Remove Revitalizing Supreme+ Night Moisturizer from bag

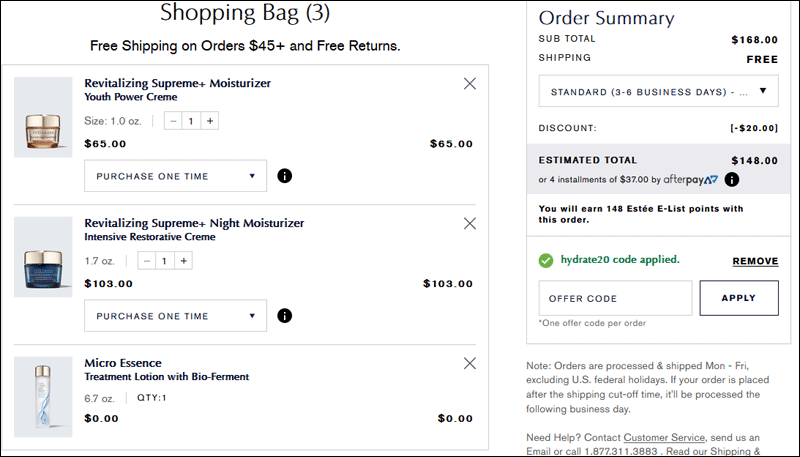point(469,223)
